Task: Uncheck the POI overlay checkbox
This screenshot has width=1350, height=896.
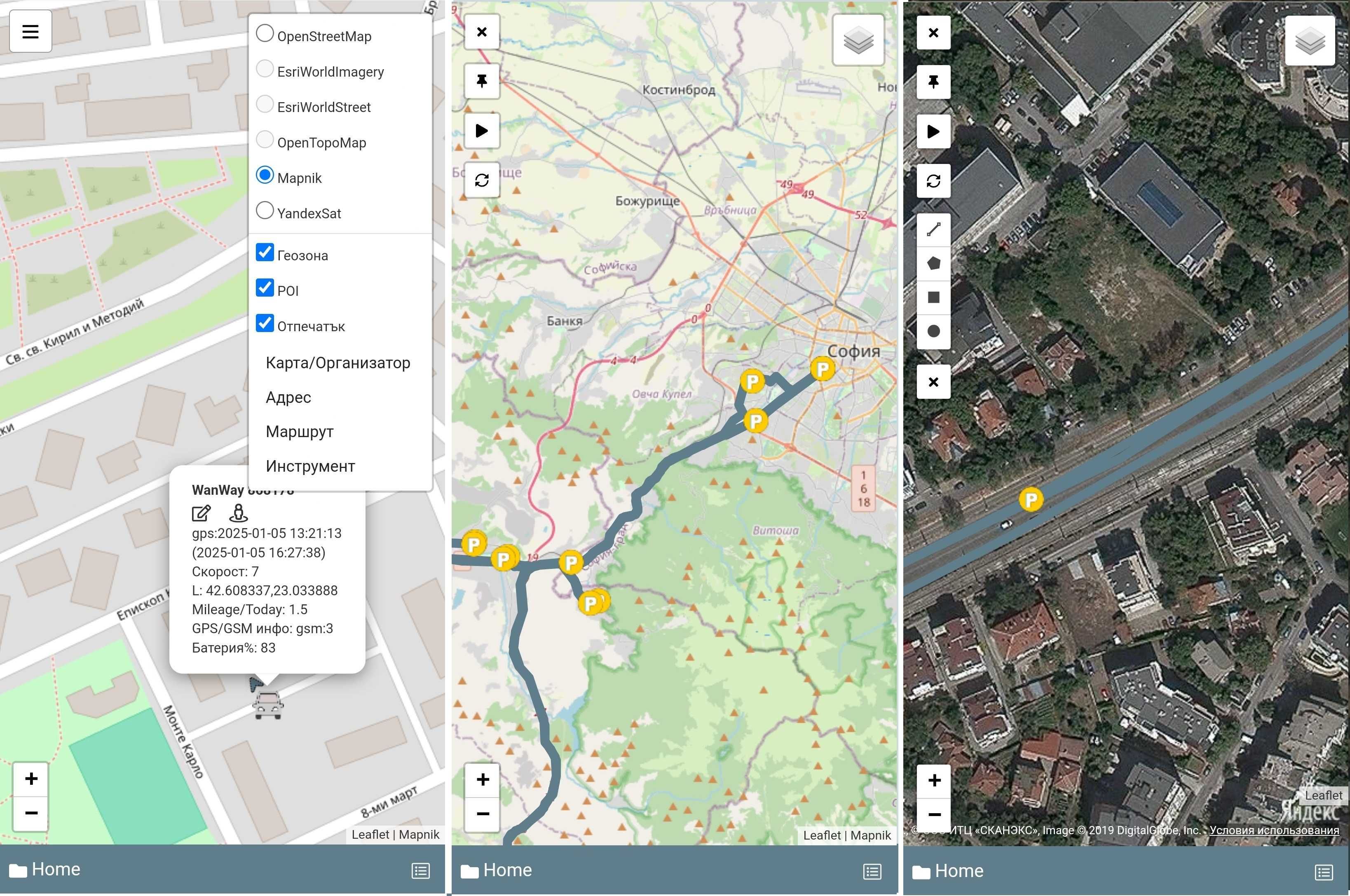Action: point(265,288)
